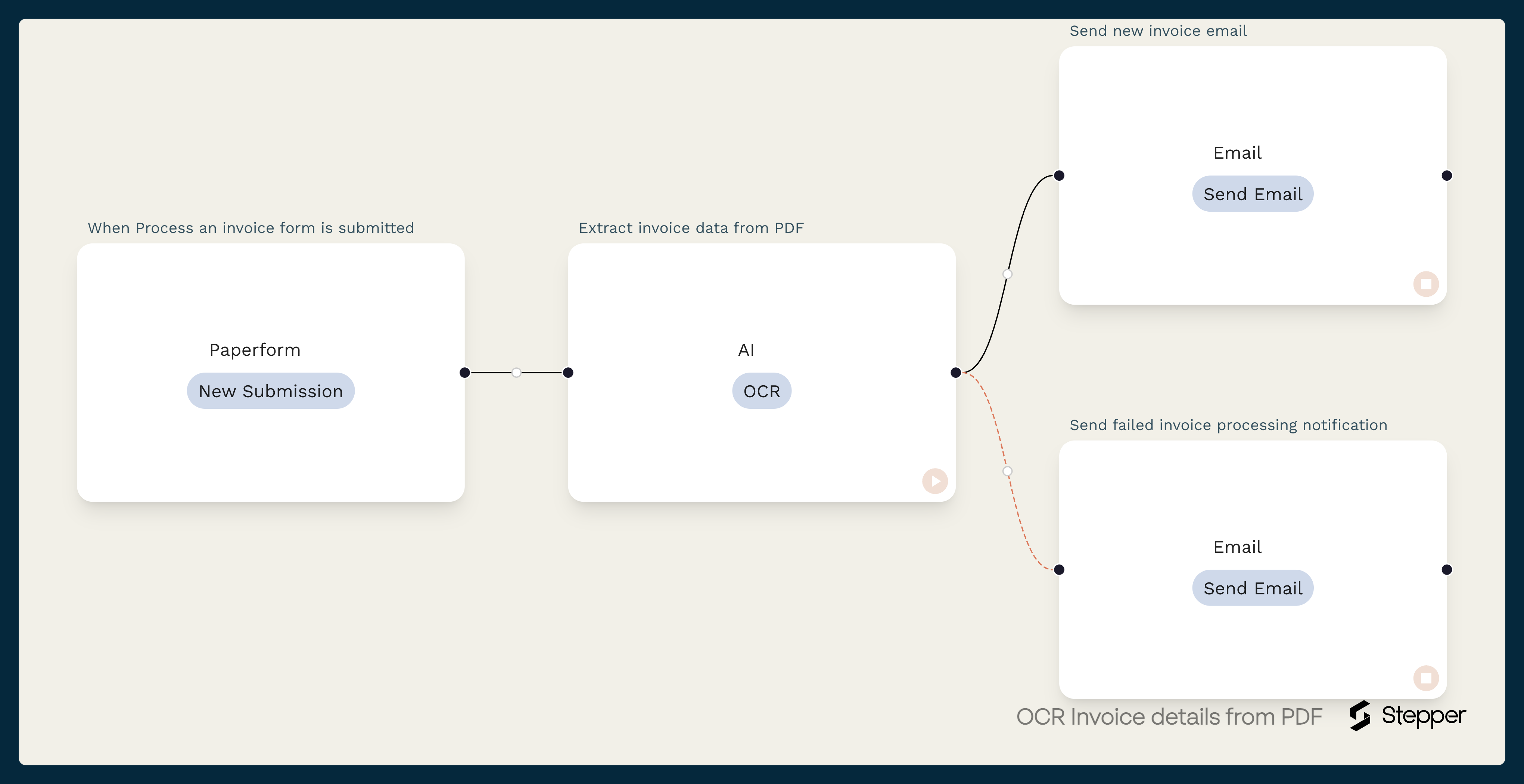This screenshot has height=784, width=1524.
Task: Select the 'Send failed invoice processing notification' label
Action: [1229, 424]
